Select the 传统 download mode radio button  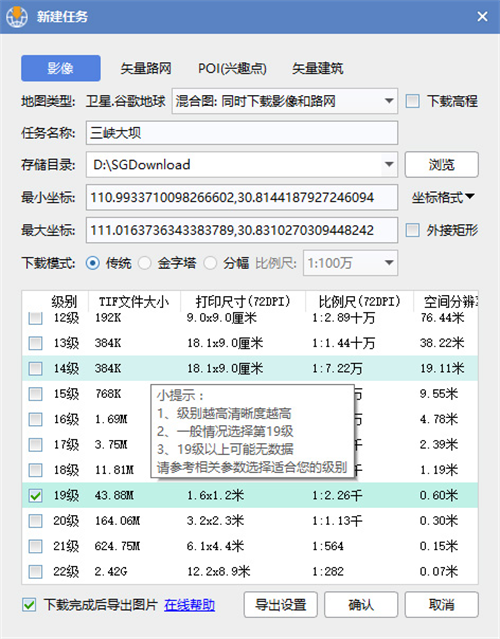tap(93, 263)
